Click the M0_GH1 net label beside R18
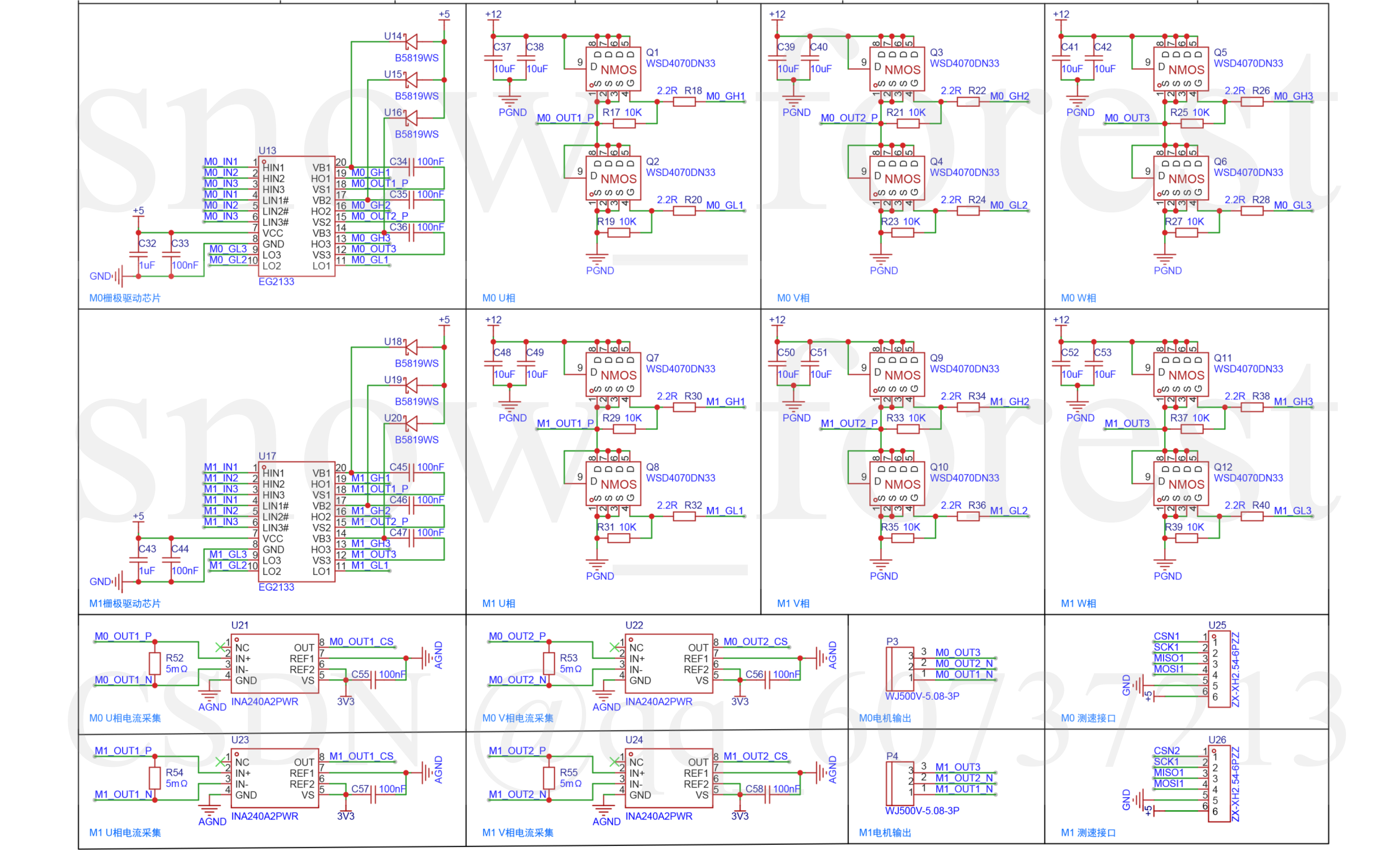1400x850 pixels. click(x=725, y=96)
